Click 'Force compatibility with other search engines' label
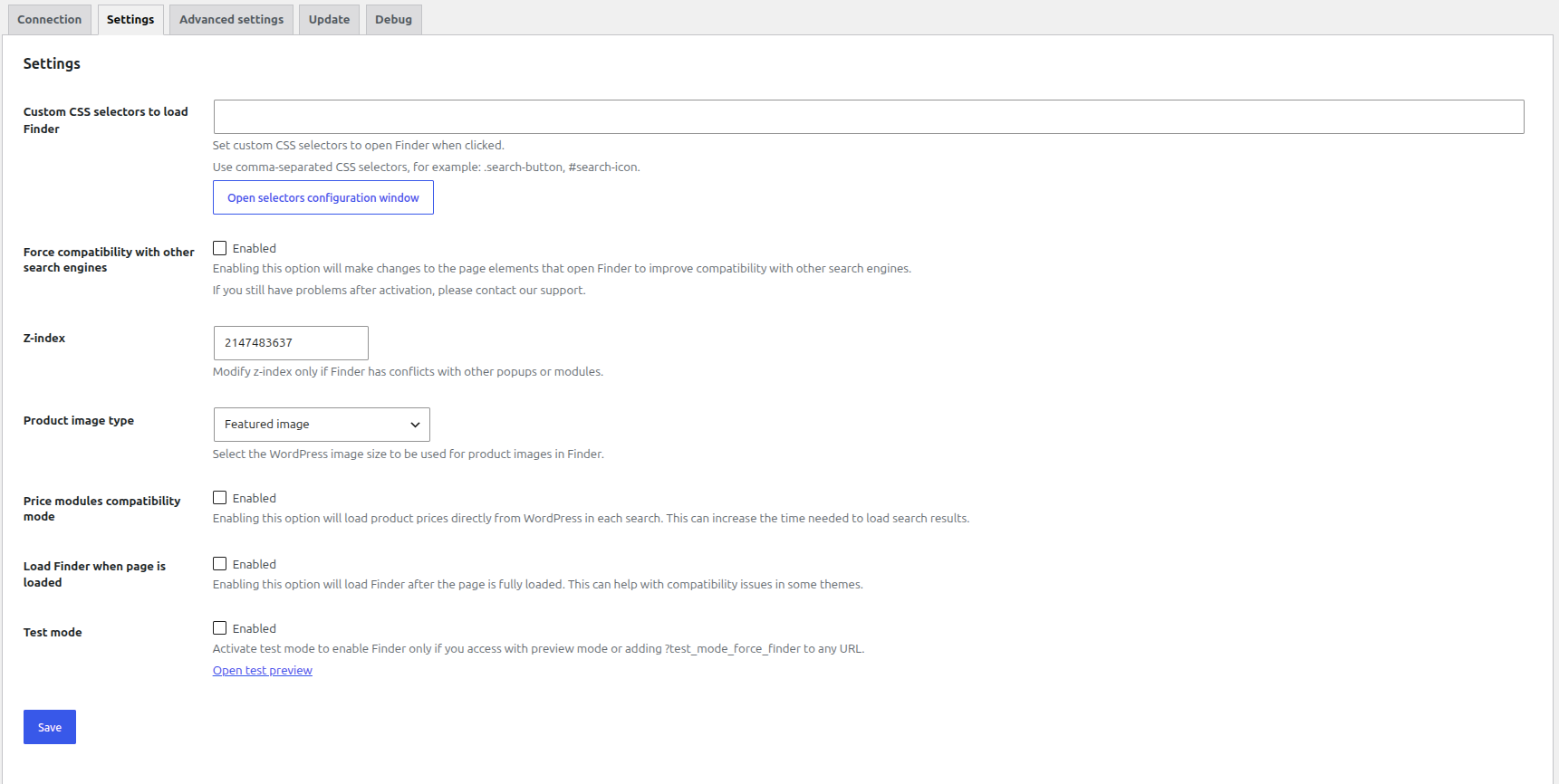This screenshot has width=1559, height=784. point(108,260)
